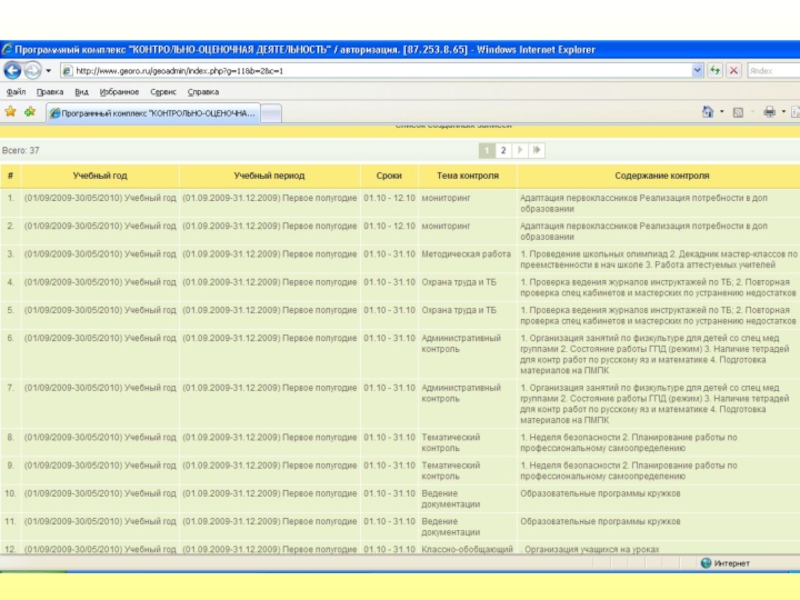This screenshot has height=600, width=800.
Task: Refresh the page with the green arrows button
Action: 715,71
